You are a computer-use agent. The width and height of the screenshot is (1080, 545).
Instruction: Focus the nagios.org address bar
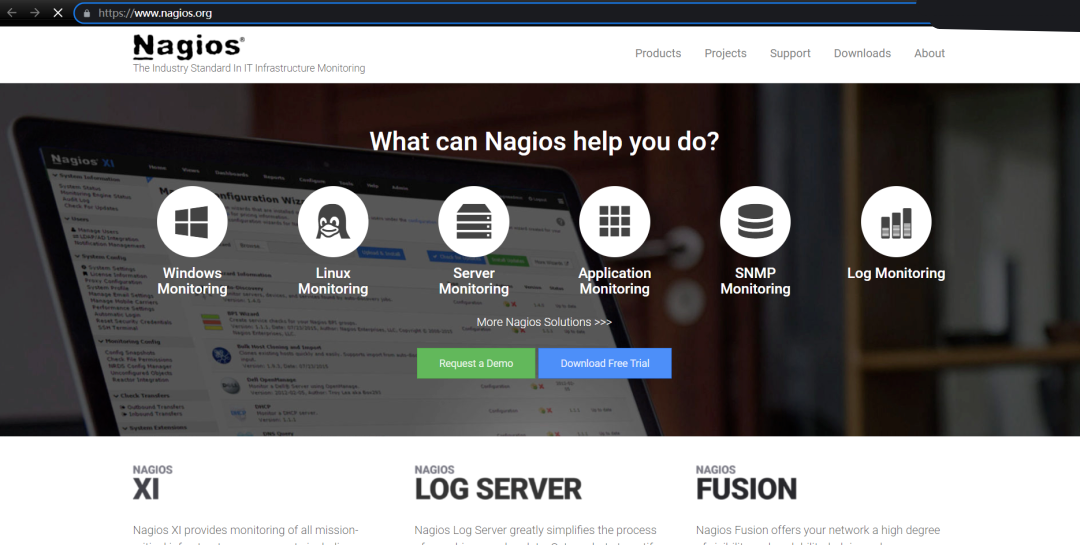click(503, 13)
